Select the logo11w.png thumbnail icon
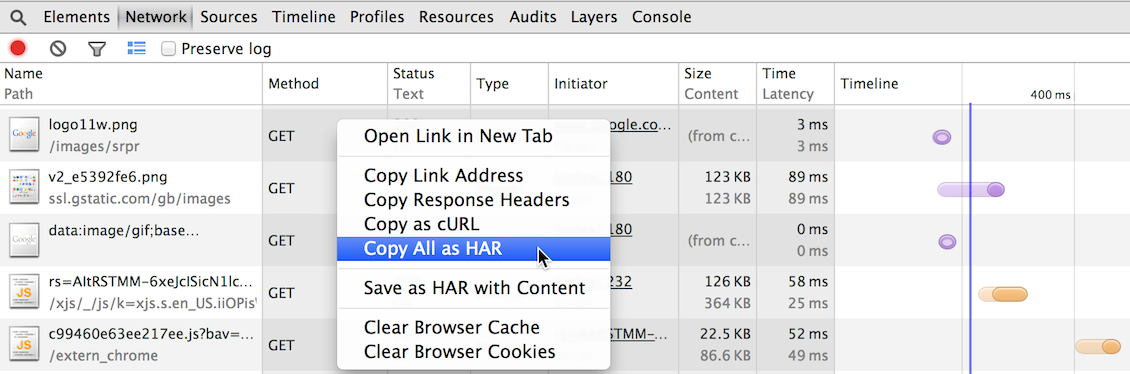Image resolution: width=1130 pixels, height=374 pixels. 24,135
